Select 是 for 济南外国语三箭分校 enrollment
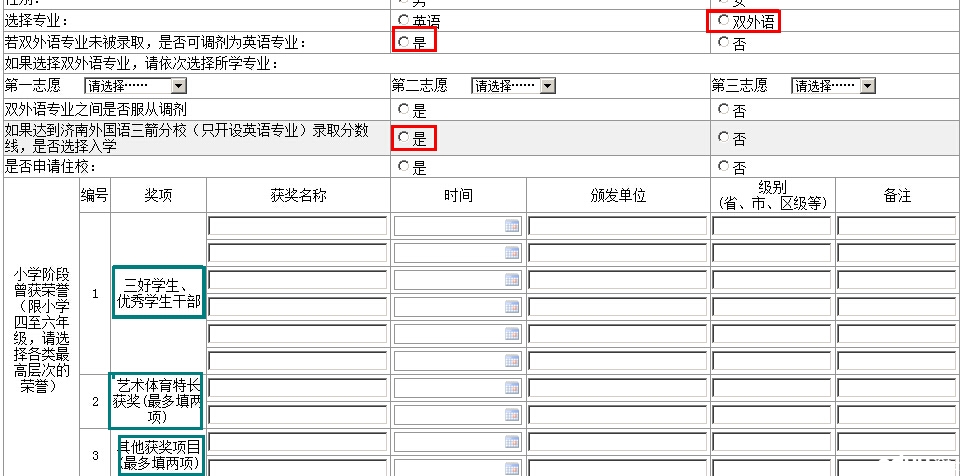Image resolution: width=965 pixels, height=476 pixels. (x=403, y=137)
